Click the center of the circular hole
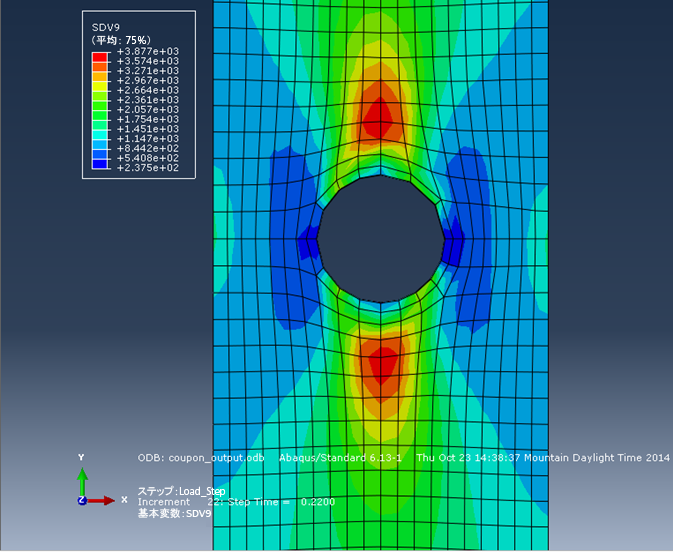673x552 pixels. point(381,239)
